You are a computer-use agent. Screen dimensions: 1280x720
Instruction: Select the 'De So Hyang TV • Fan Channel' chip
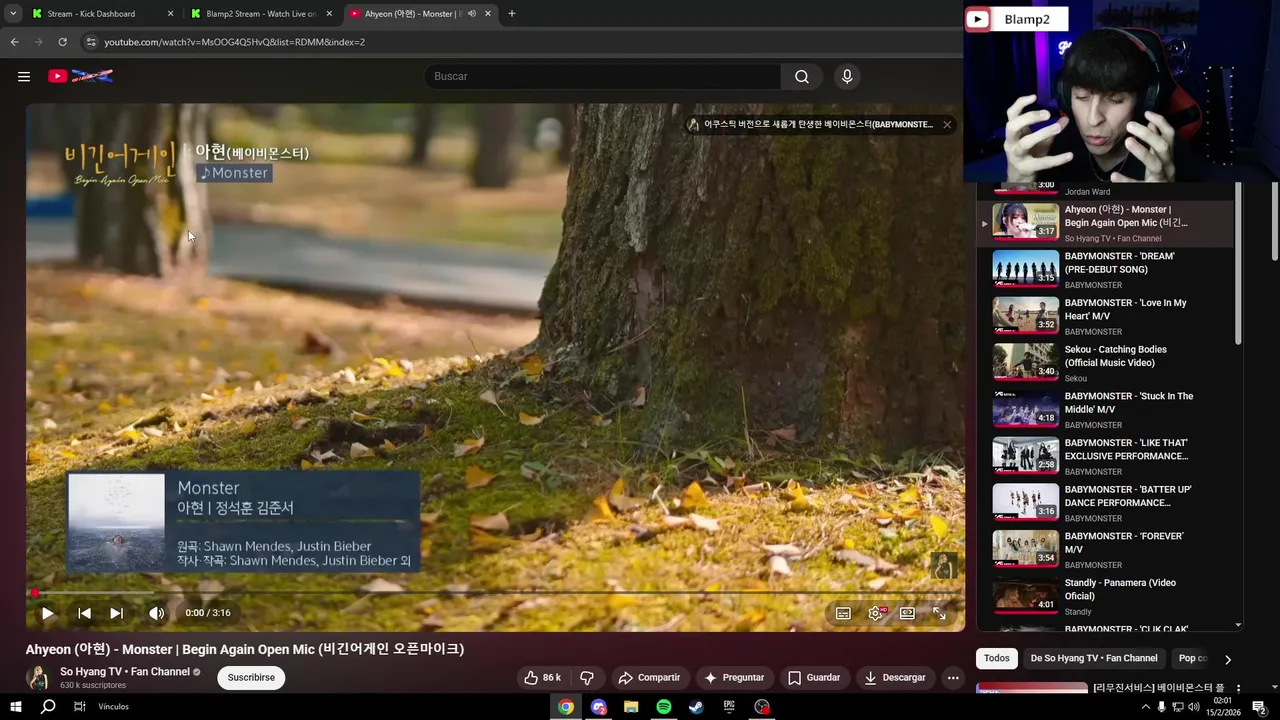click(x=1094, y=658)
